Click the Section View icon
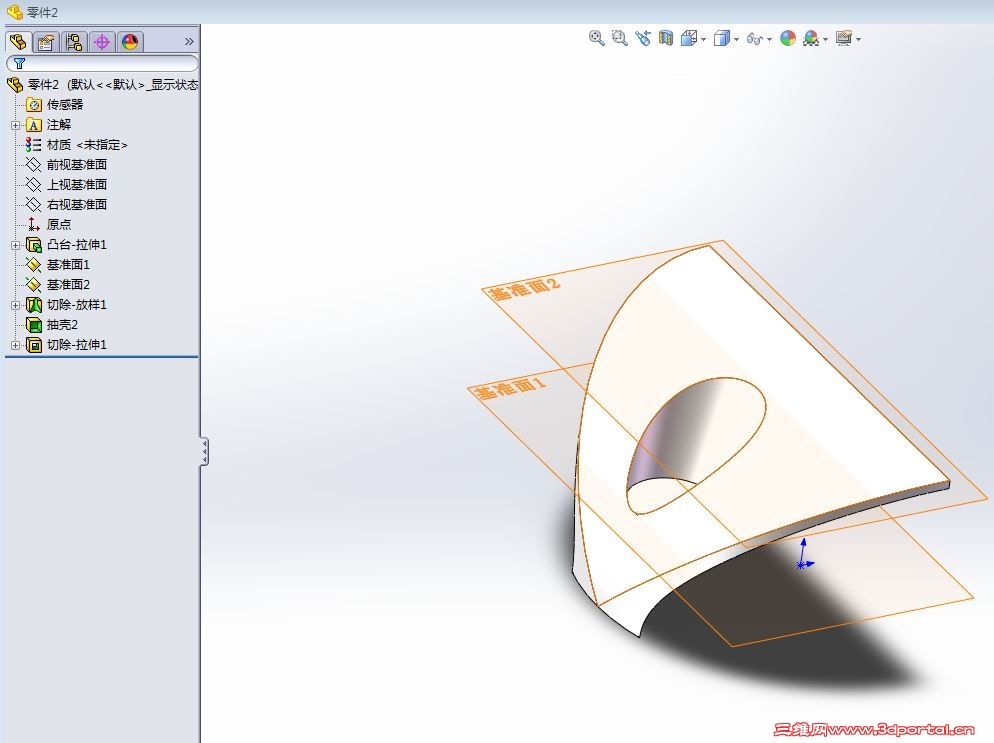The width and height of the screenshot is (994, 743). coord(666,38)
